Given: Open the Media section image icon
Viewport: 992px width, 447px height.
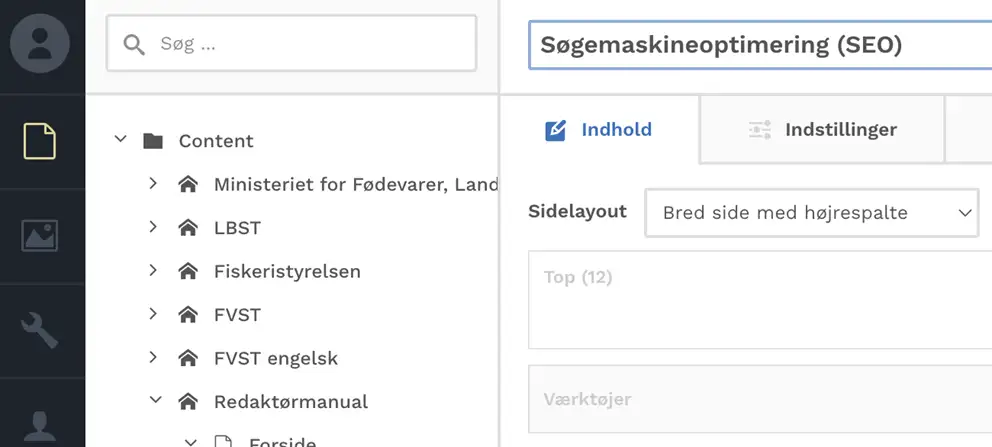Looking at the screenshot, I should (x=40, y=236).
